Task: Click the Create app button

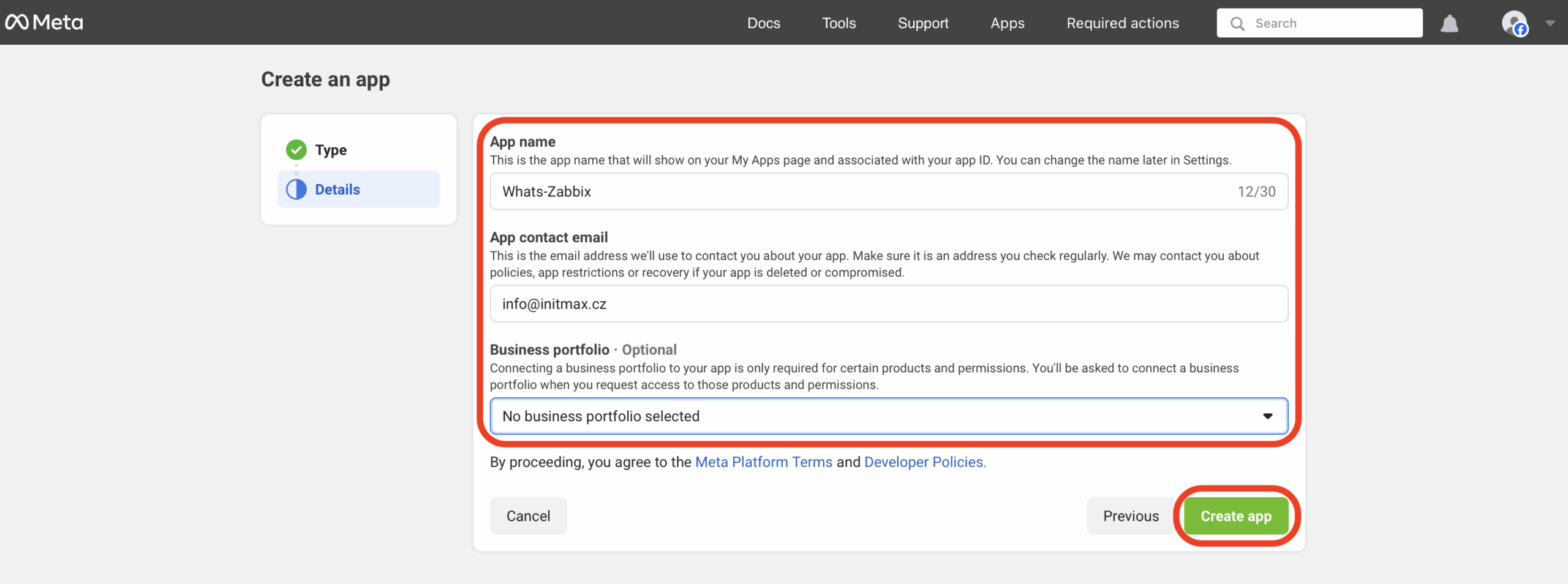Action: (1236, 516)
